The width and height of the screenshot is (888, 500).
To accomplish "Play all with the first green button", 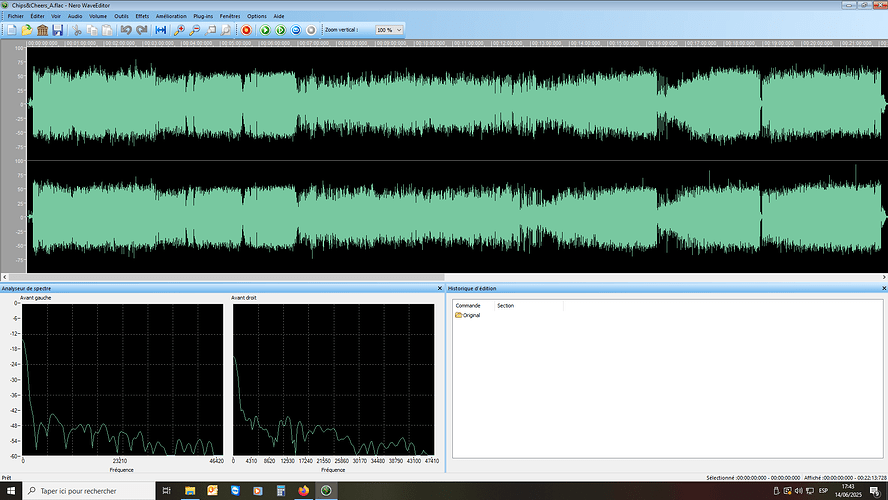I will click(x=265, y=30).
